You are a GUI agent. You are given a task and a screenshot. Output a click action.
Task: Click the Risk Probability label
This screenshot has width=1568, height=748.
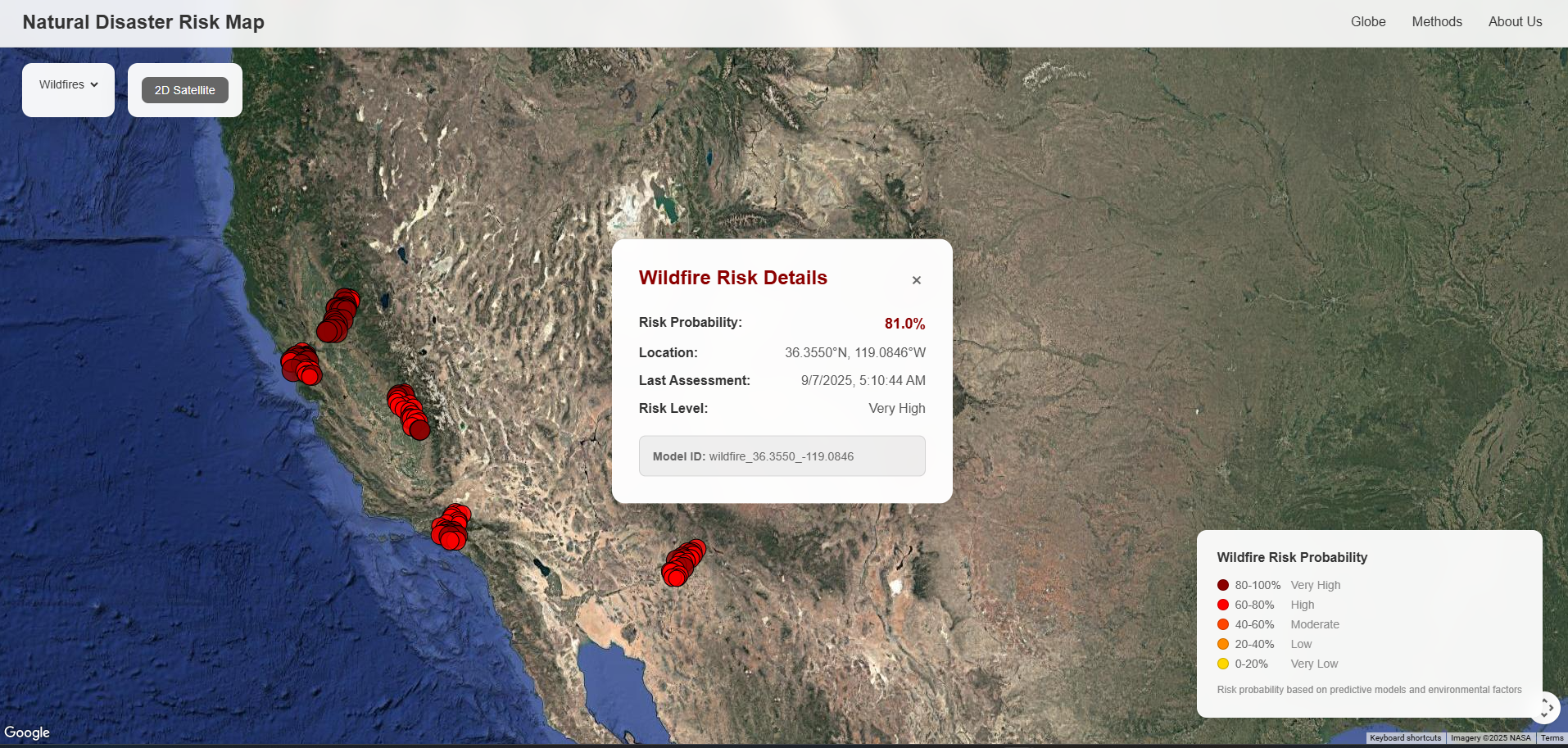coord(691,323)
